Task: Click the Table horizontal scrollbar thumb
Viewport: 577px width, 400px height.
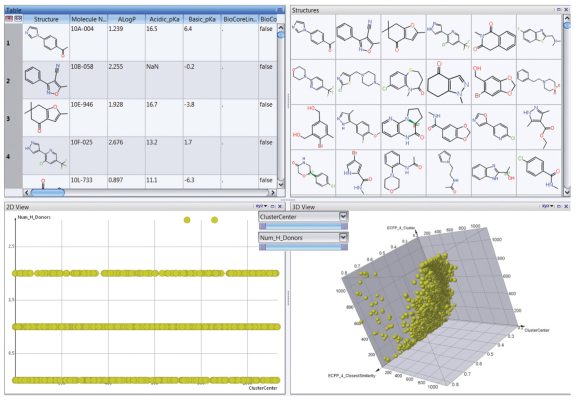Action: (48, 192)
